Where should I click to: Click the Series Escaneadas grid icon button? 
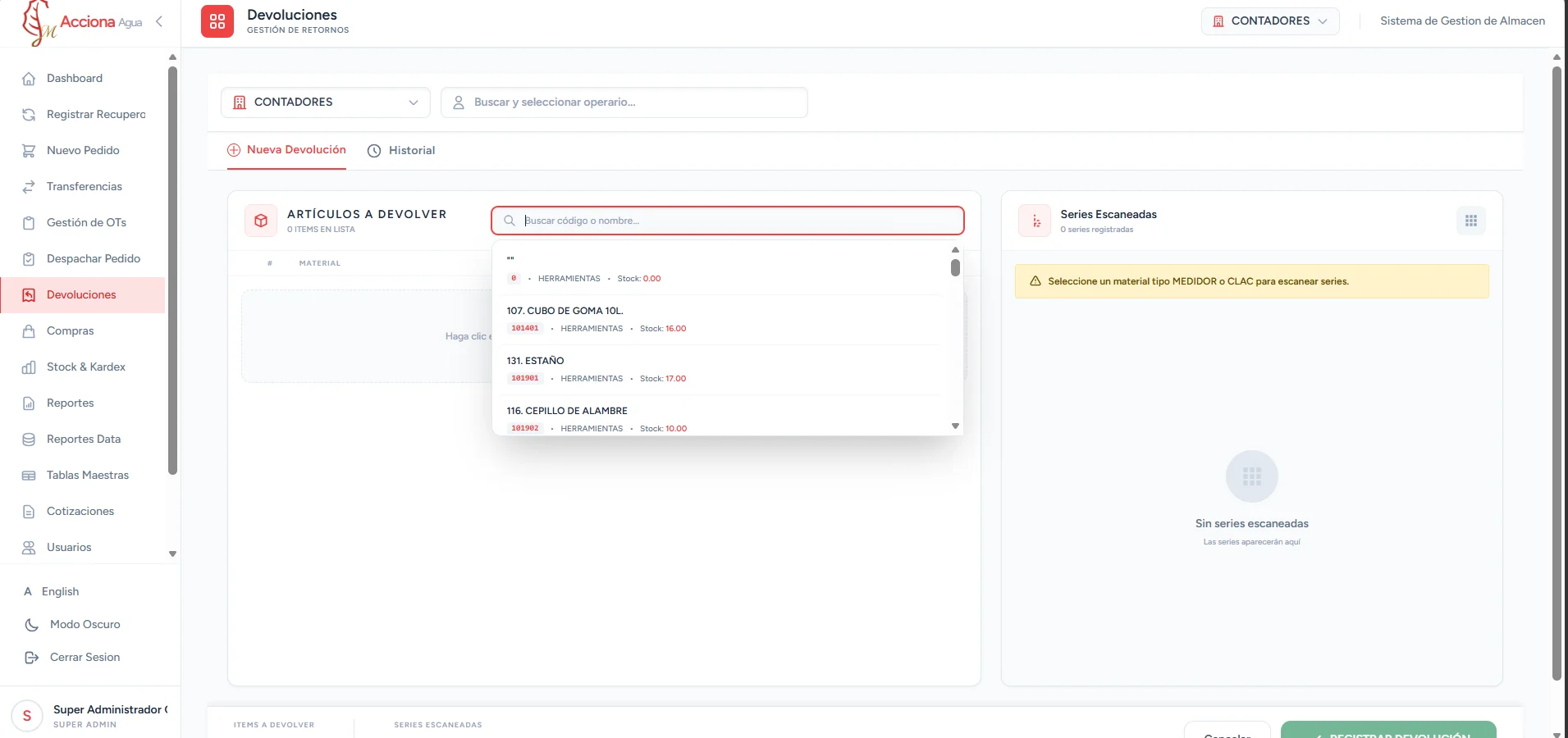click(1470, 221)
